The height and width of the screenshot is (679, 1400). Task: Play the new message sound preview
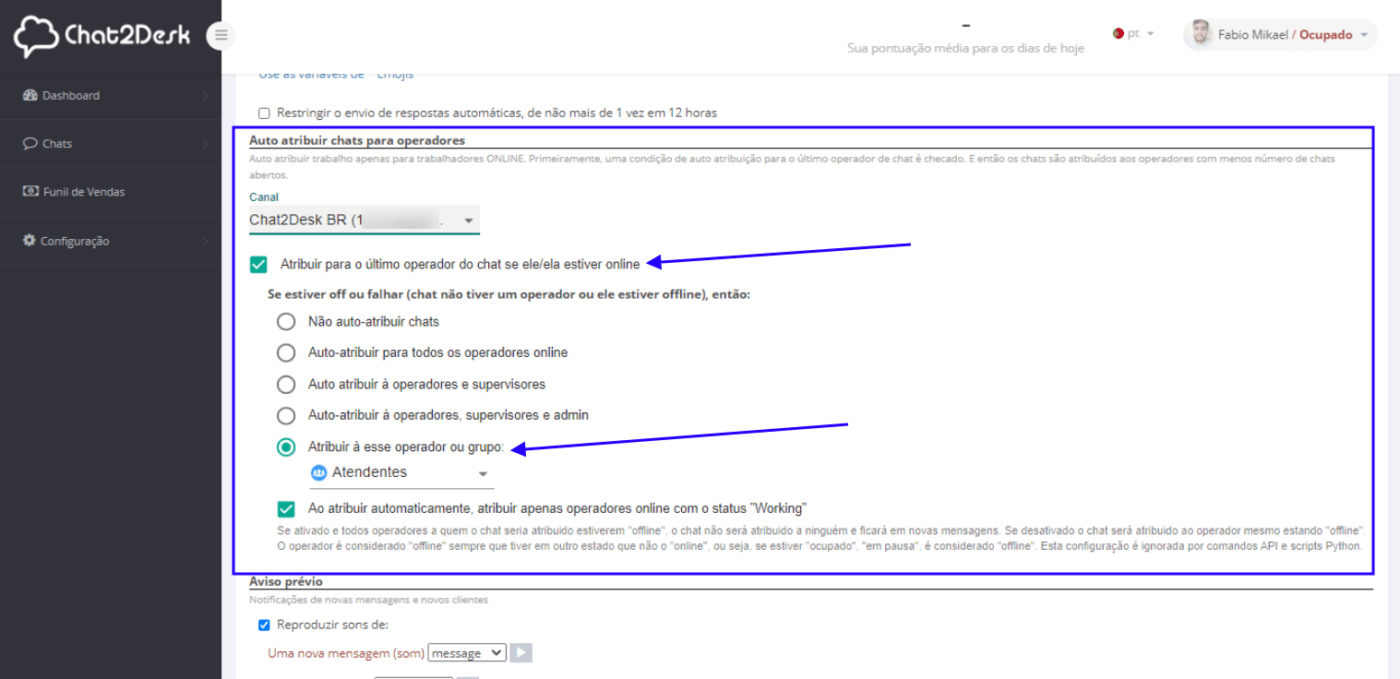(x=521, y=653)
